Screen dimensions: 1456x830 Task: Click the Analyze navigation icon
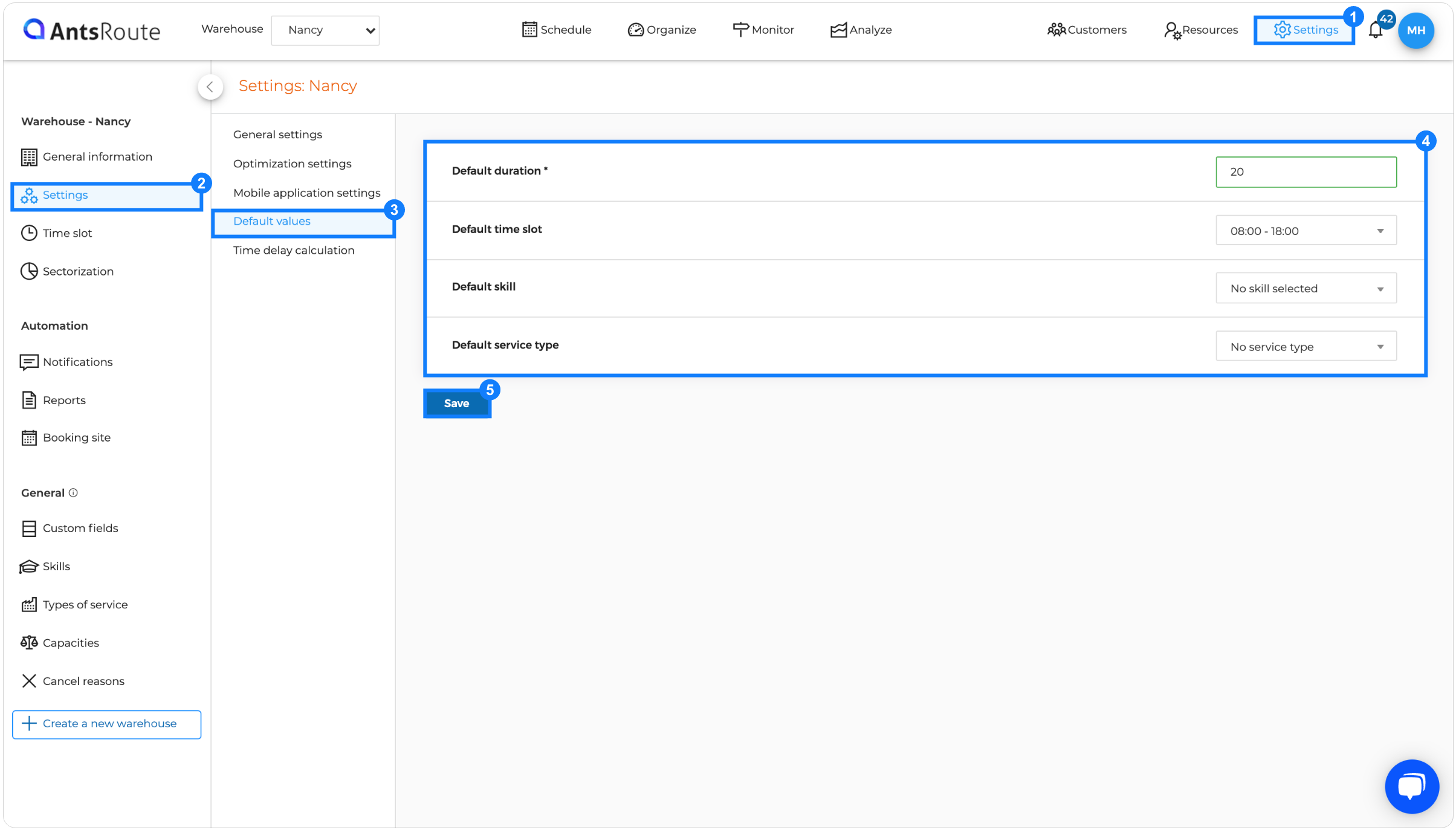[x=837, y=29]
